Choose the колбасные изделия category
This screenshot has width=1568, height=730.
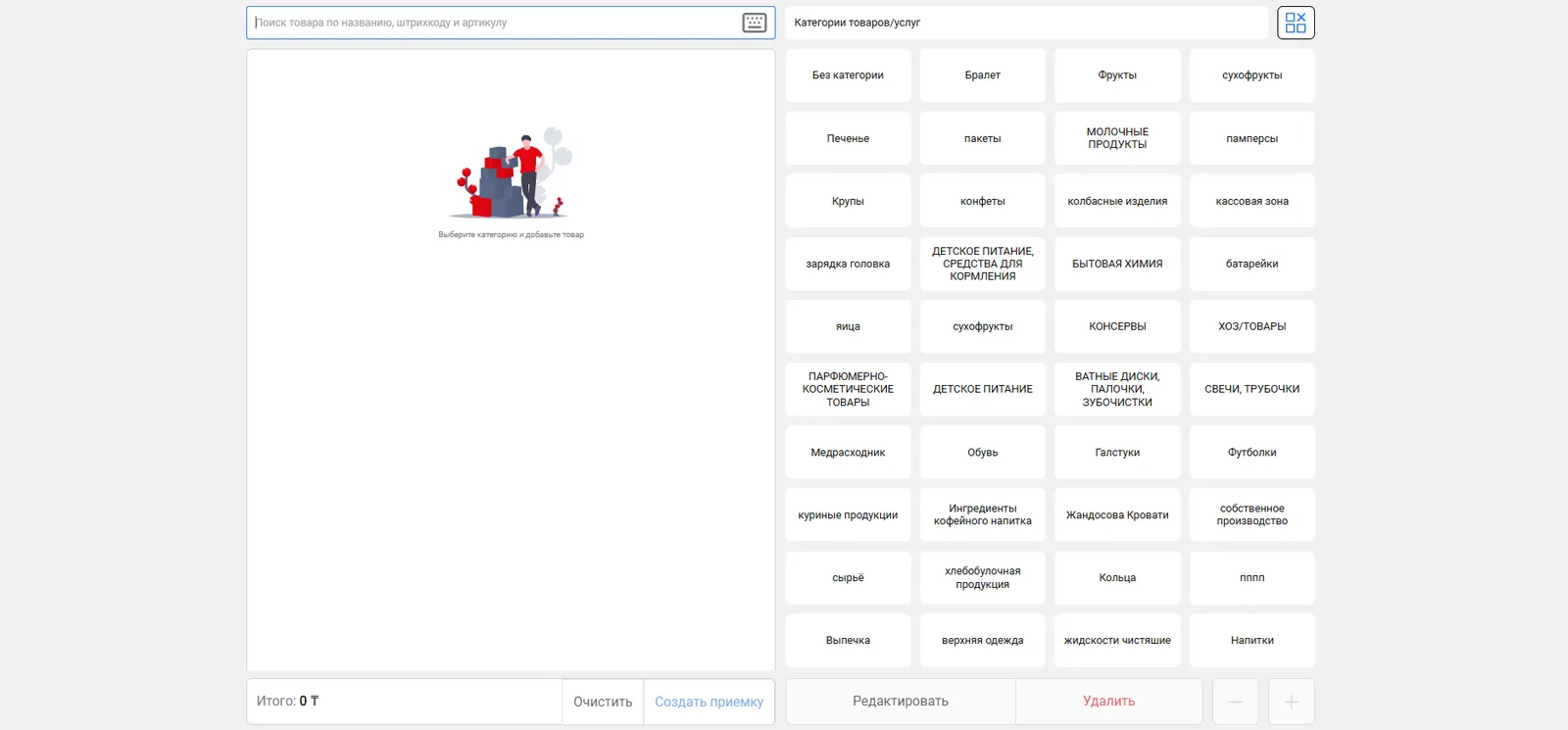pyautogui.click(x=1117, y=201)
